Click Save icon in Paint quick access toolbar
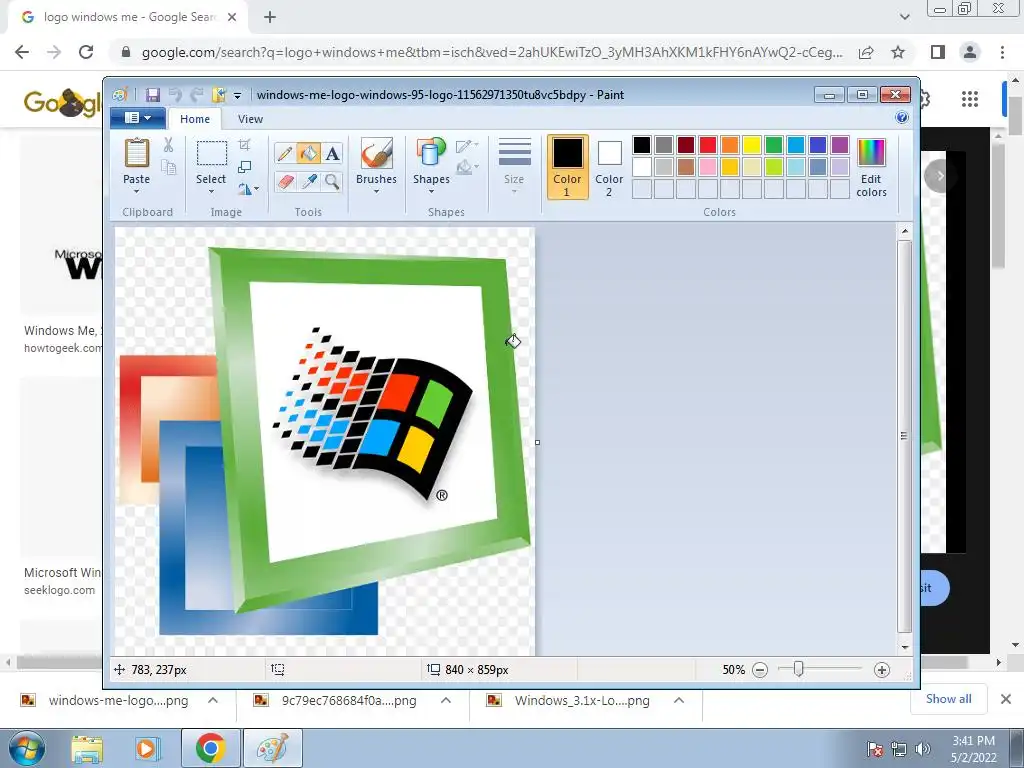 152,95
